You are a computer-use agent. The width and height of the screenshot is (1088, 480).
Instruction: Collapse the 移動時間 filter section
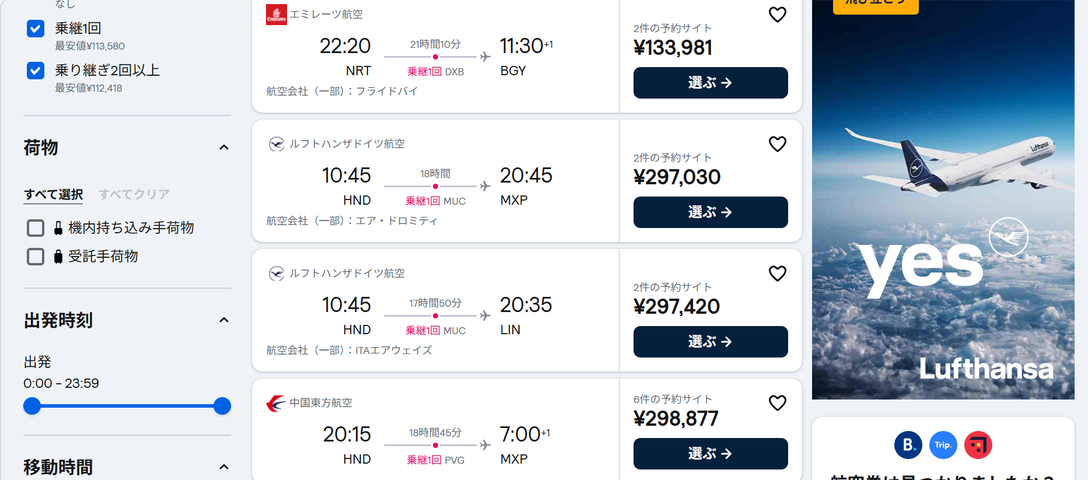tap(224, 466)
